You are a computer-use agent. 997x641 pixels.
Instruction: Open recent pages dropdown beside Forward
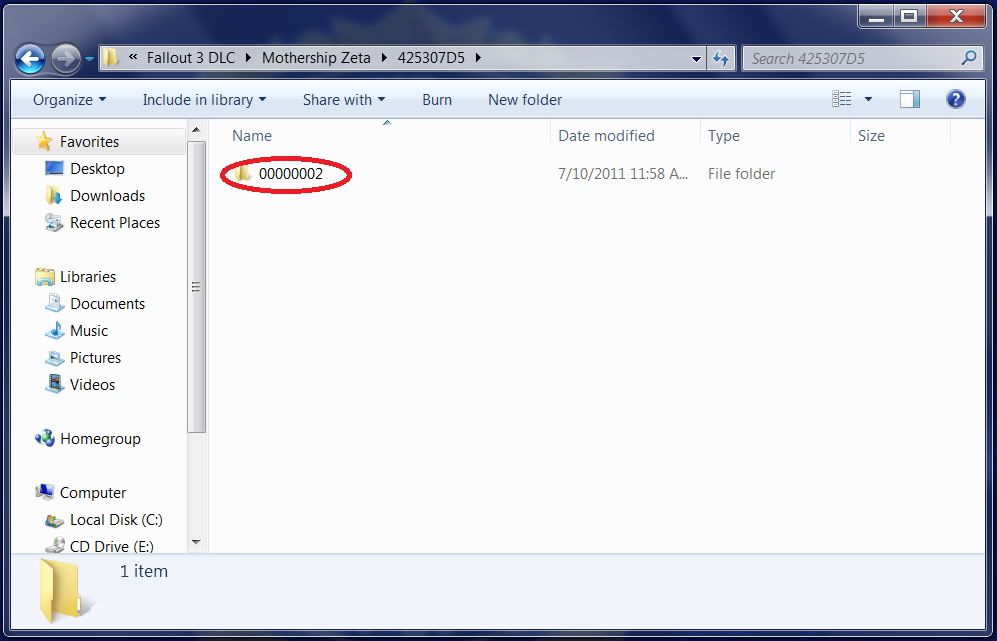(89, 59)
